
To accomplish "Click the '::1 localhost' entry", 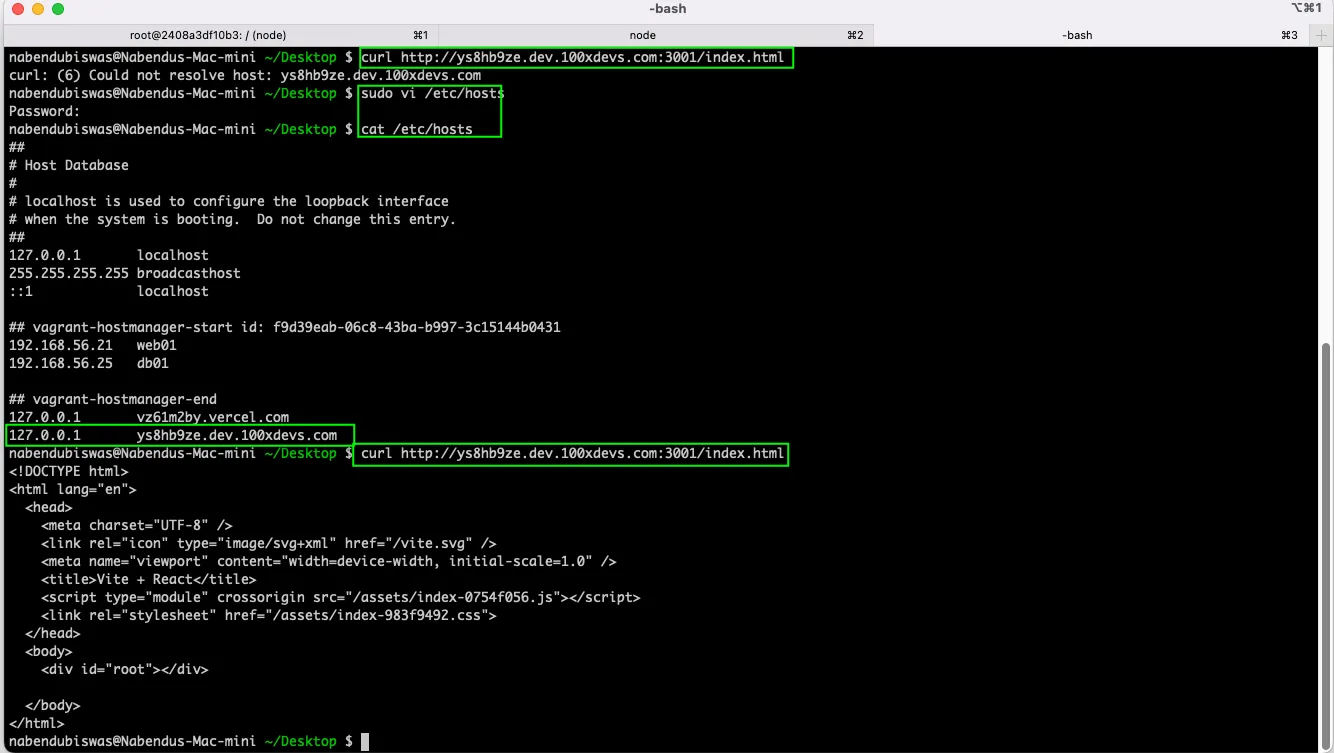I will click(x=108, y=291).
